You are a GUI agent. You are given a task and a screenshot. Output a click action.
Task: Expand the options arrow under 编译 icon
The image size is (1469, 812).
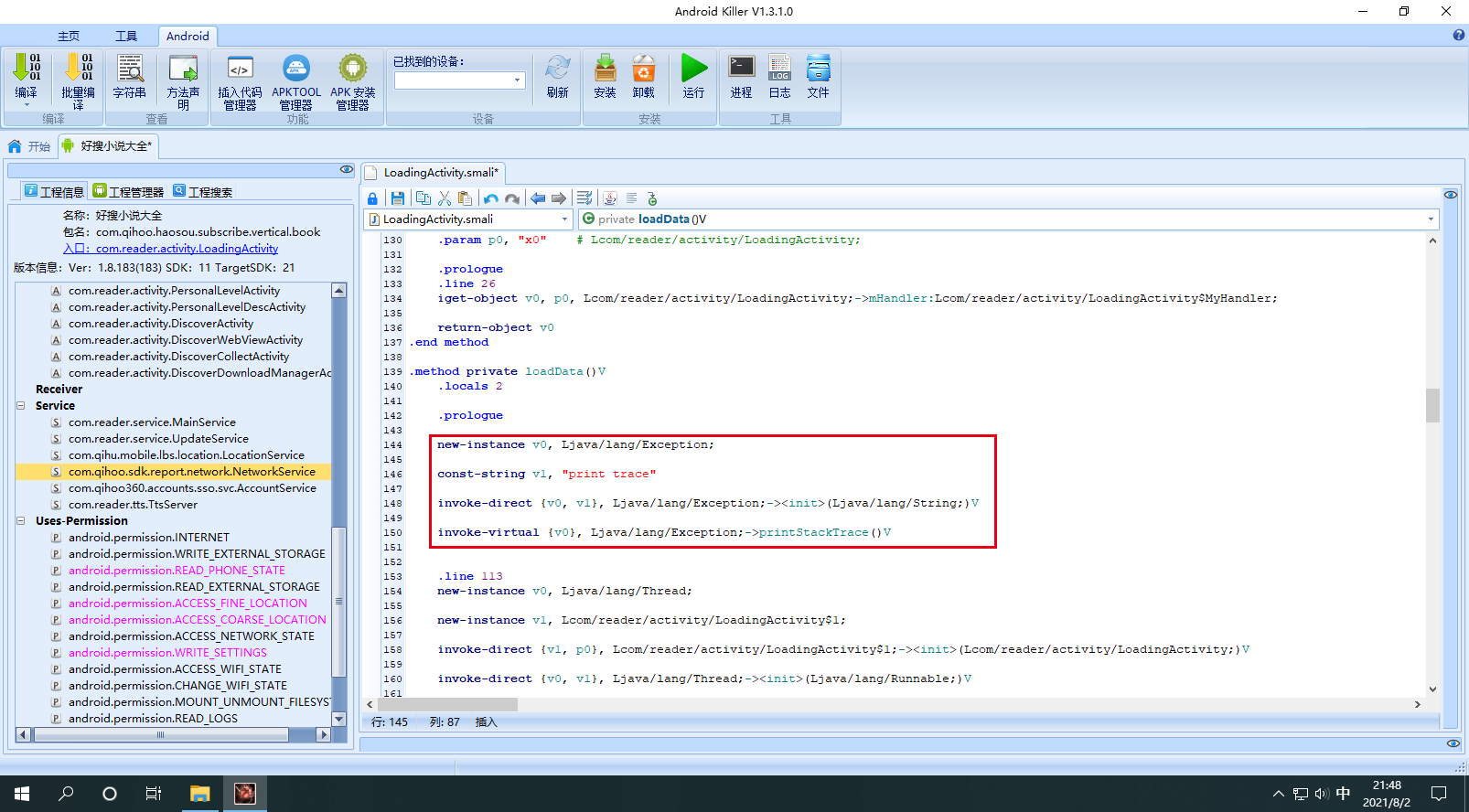(27, 106)
